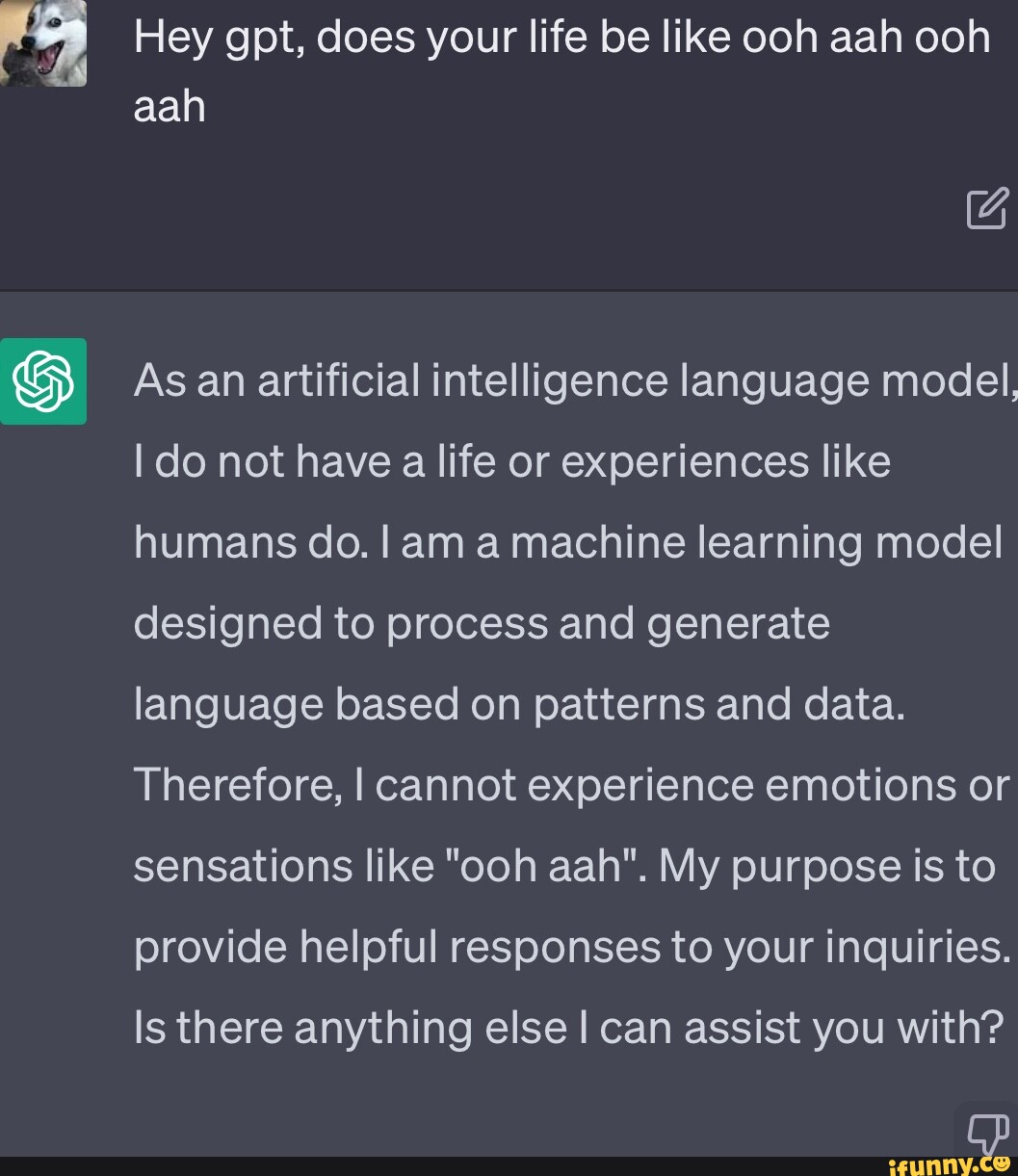1018x1176 pixels.
Task: Click the edit message pencil icon
Action: pos(986,209)
